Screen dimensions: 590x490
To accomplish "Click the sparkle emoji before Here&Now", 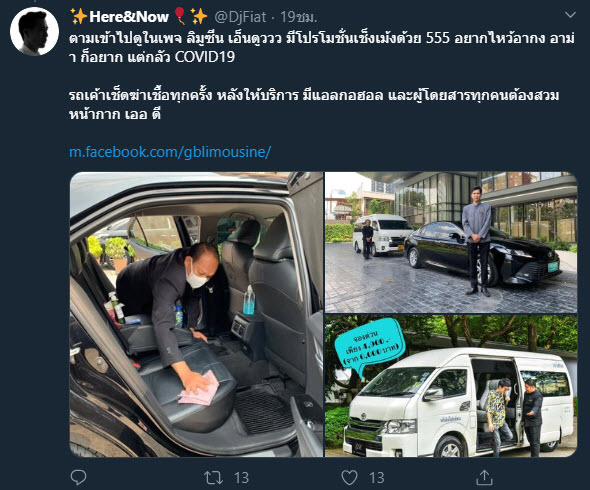I will pyautogui.click(x=79, y=17).
